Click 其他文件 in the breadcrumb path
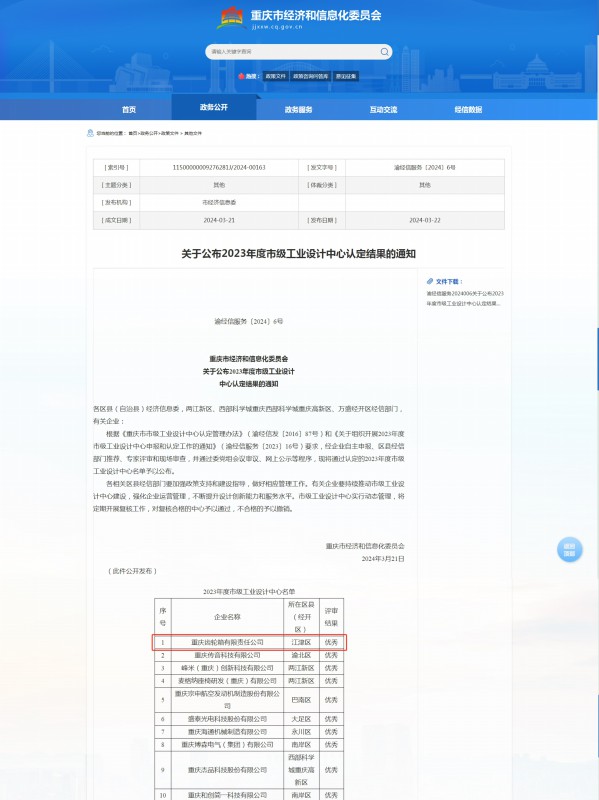This screenshot has height=800, width=599. pyautogui.click(x=193, y=133)
